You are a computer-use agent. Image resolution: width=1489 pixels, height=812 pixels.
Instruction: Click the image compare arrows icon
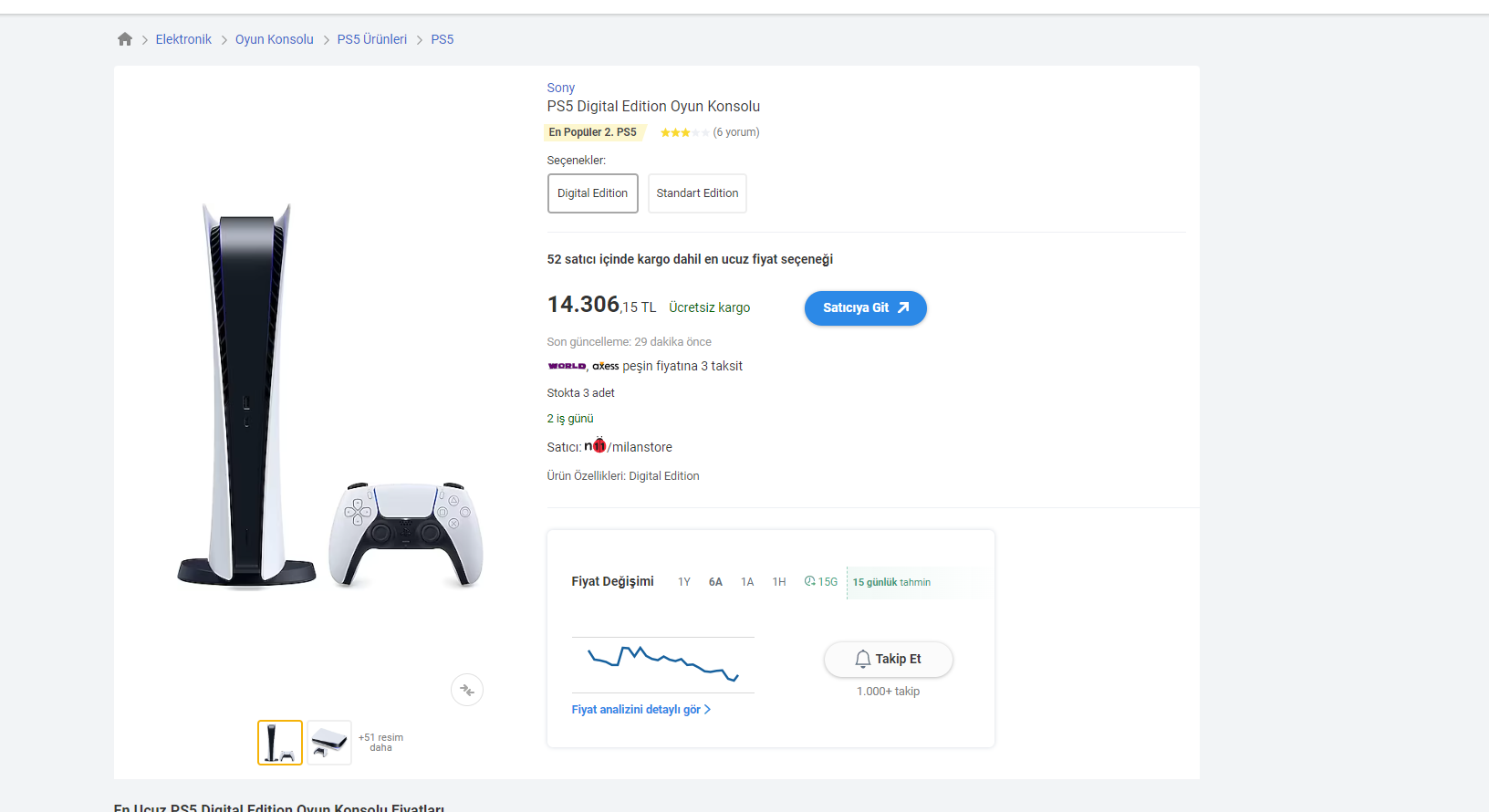pyautogui.click(x=467, y=690)
